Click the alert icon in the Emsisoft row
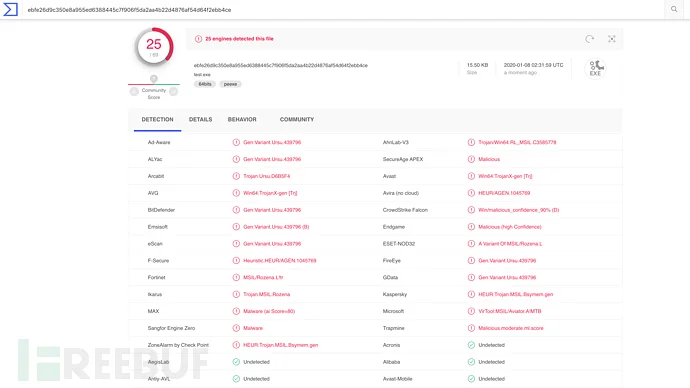690x388 pixels. click(x=236, y=227)
